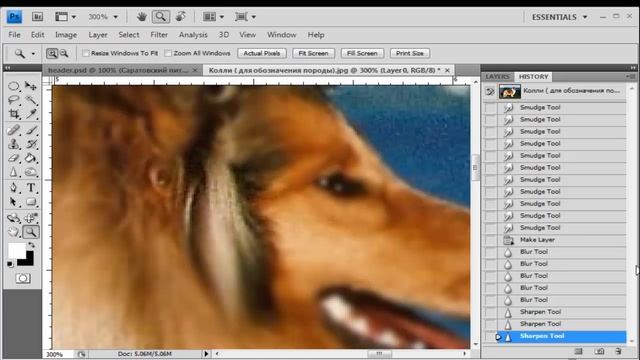Select the Clone Stamp tool
Viewport: 640px width, 360px height.
point(14,144)
